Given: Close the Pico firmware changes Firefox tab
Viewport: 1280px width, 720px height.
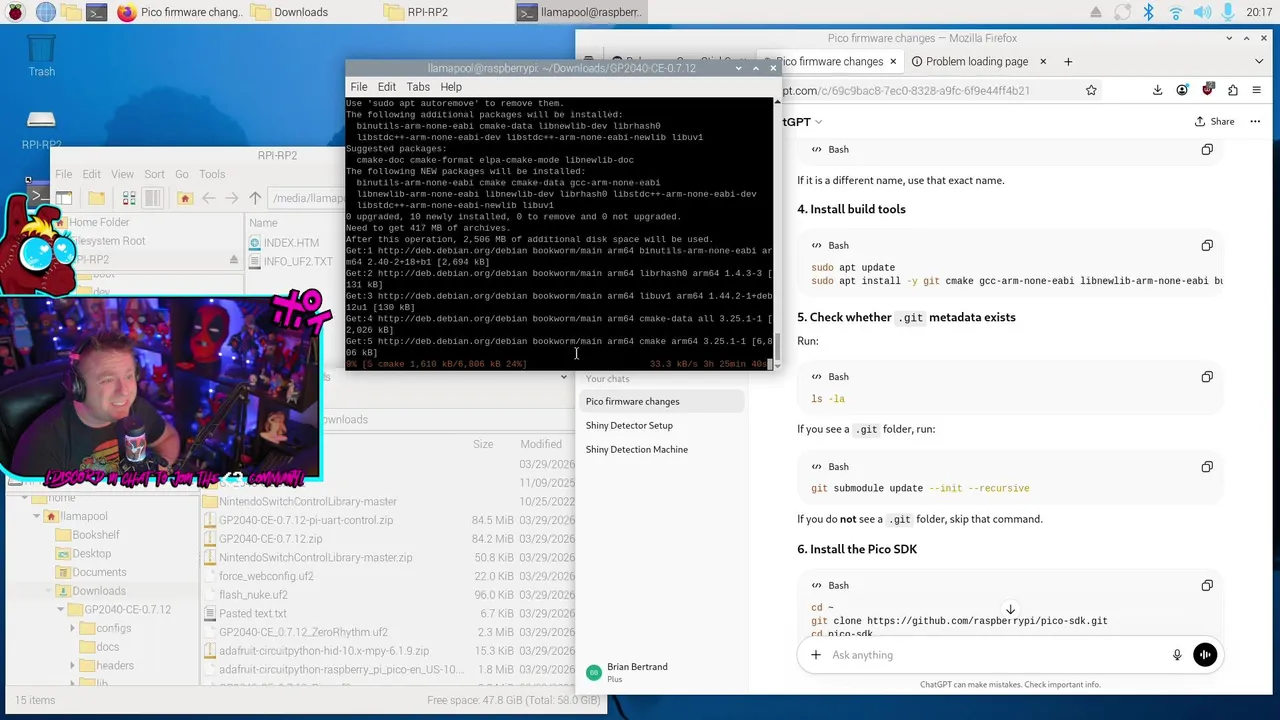Looking at the screenshot, I should tap(893, 61).
